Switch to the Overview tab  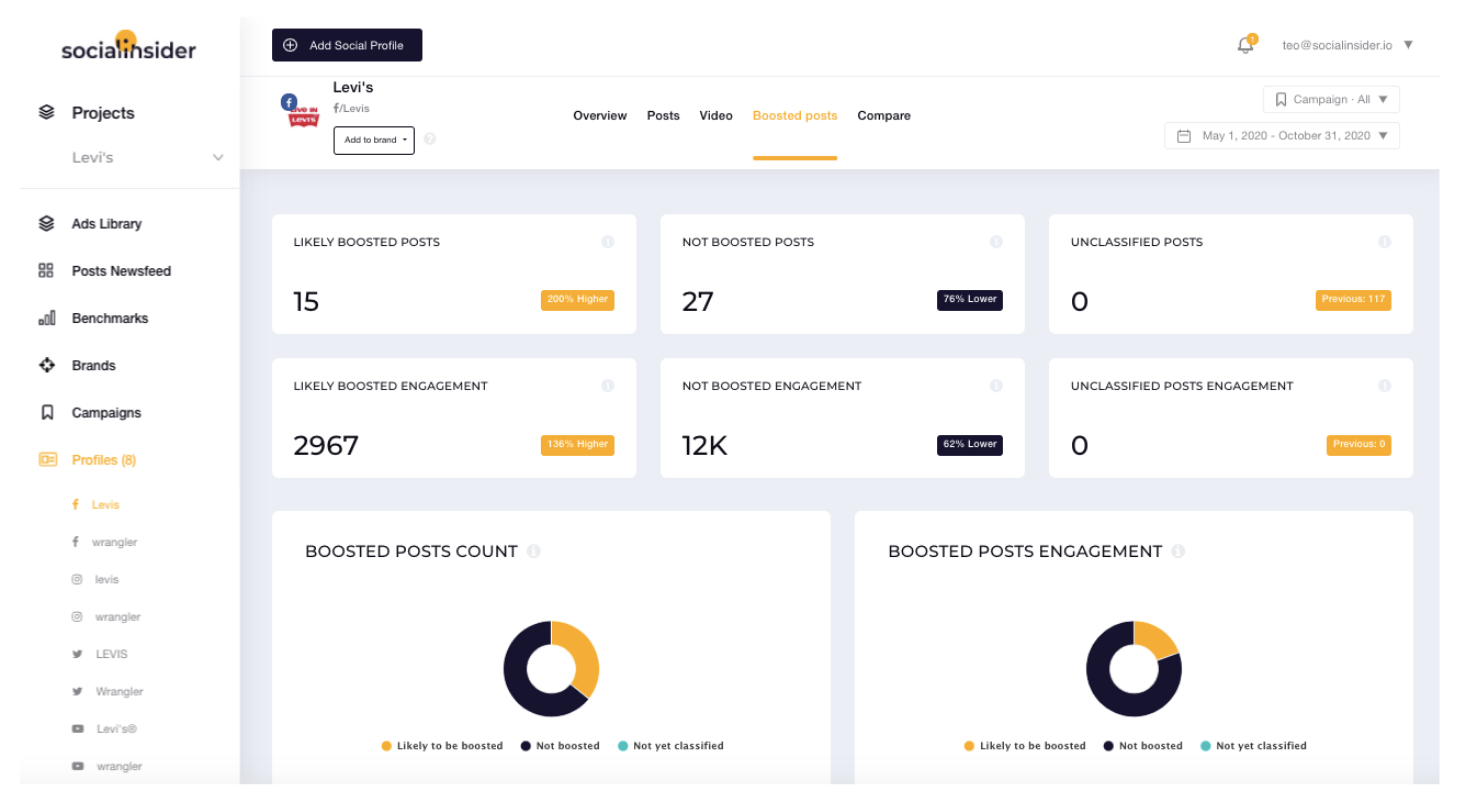(600, 116)
